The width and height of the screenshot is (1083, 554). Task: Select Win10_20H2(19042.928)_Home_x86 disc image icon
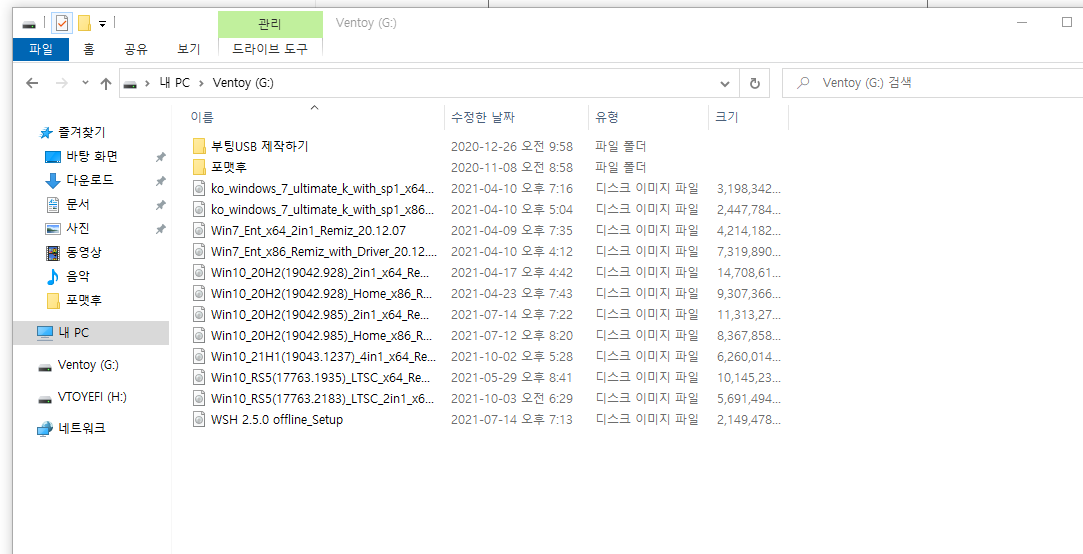(199, 293)
